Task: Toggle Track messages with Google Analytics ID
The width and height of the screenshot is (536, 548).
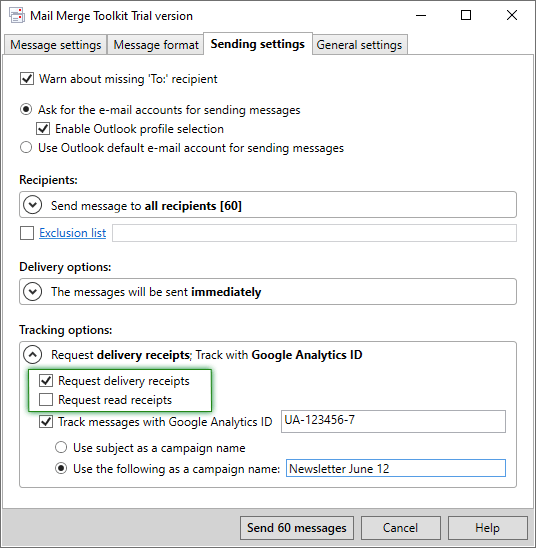Action: 46,421
